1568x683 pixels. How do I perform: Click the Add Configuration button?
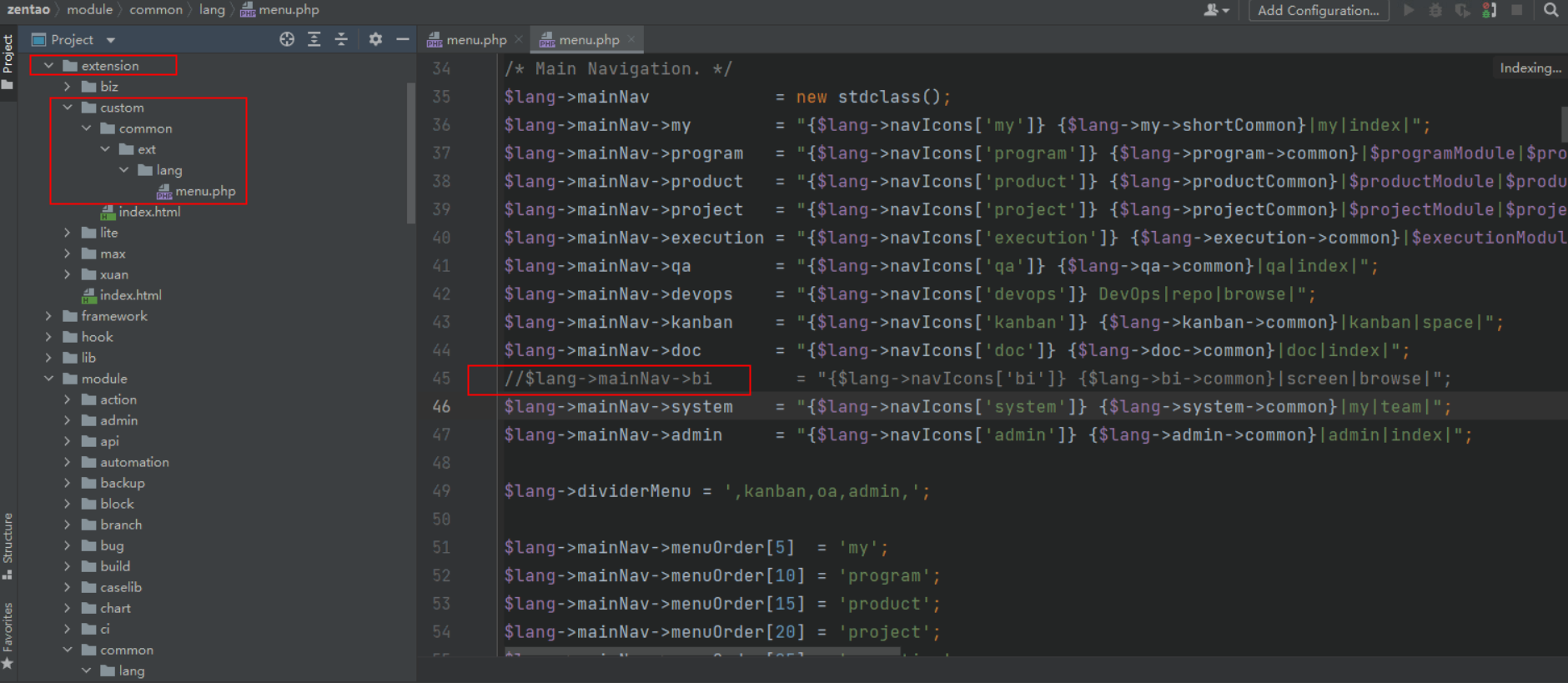pos(1318,10)
